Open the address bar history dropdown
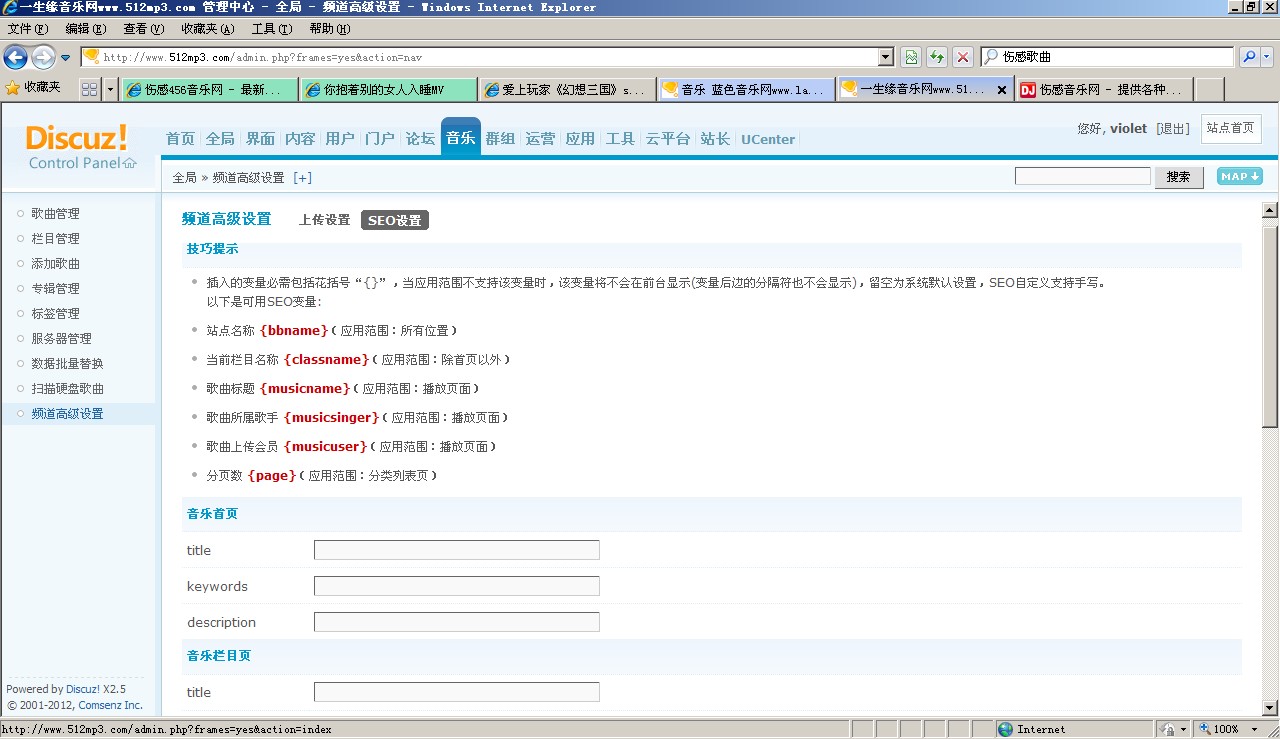This screenshot has width=1280, height=739. tap(884, 57)
